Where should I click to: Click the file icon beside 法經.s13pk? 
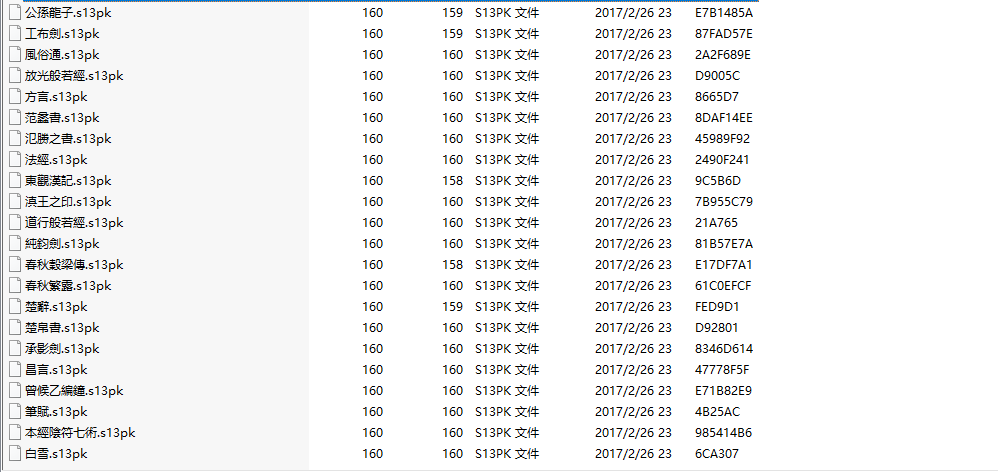(14, 160)
